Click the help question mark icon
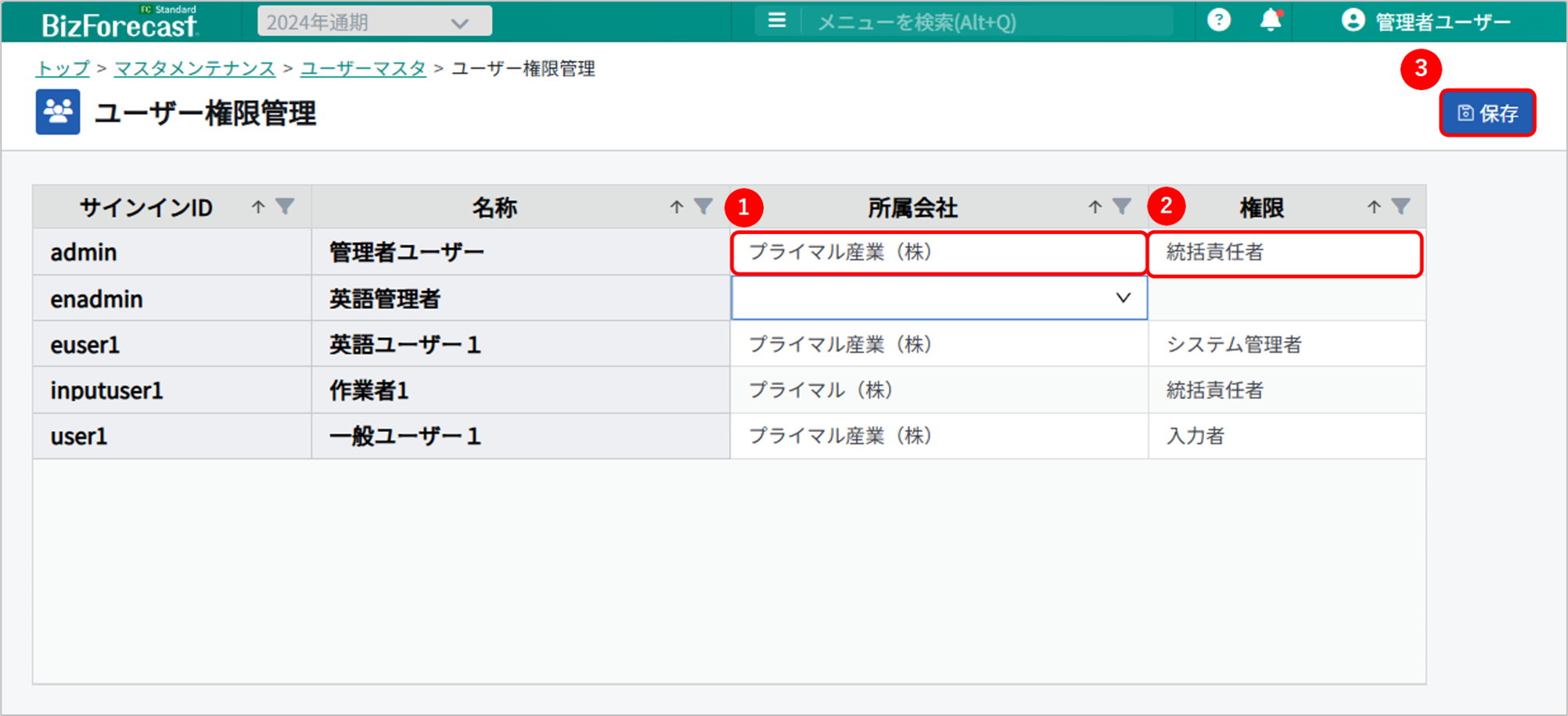 click(1218, 20)
